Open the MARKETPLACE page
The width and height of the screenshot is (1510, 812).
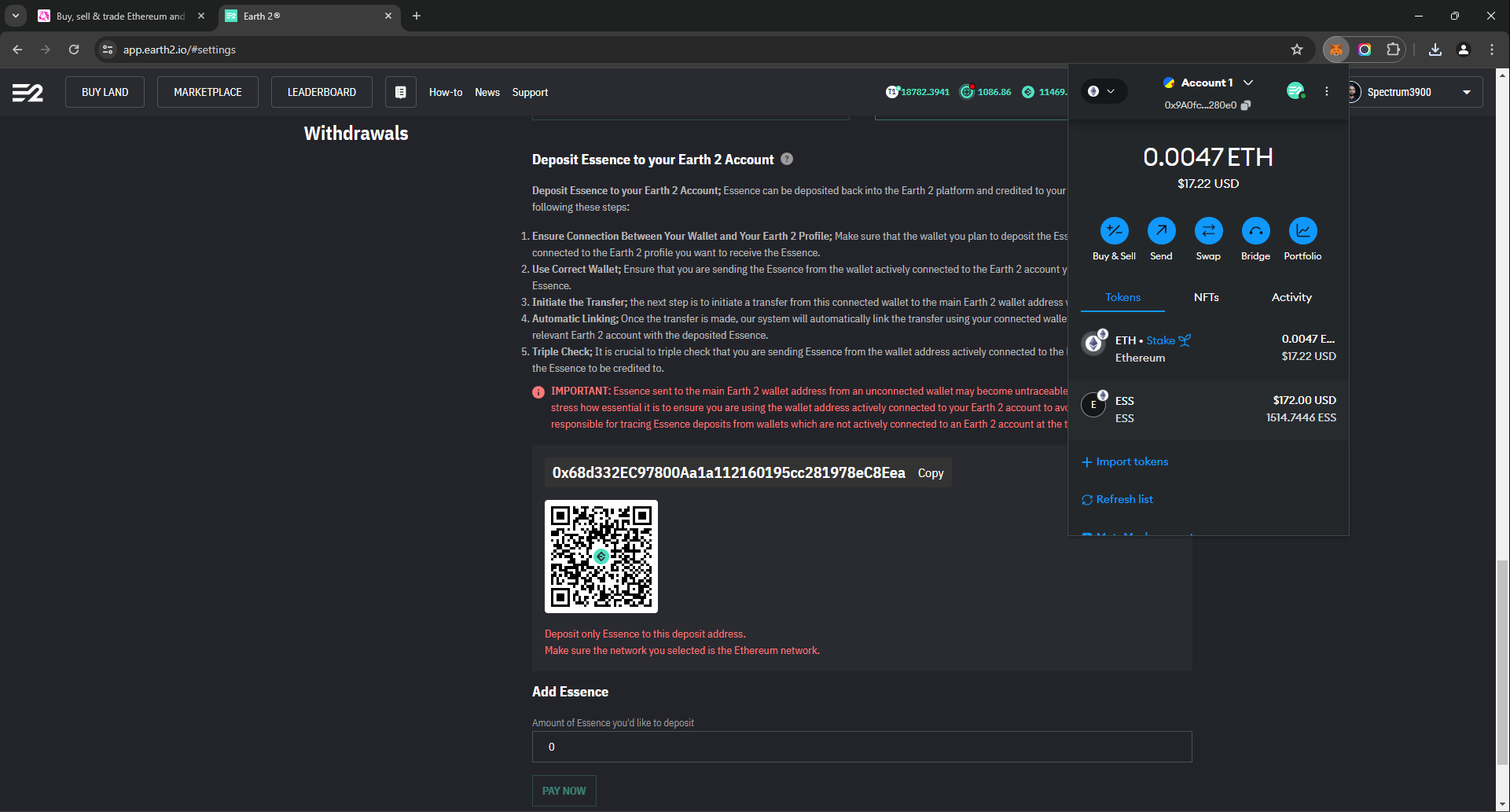pos(208,92)
